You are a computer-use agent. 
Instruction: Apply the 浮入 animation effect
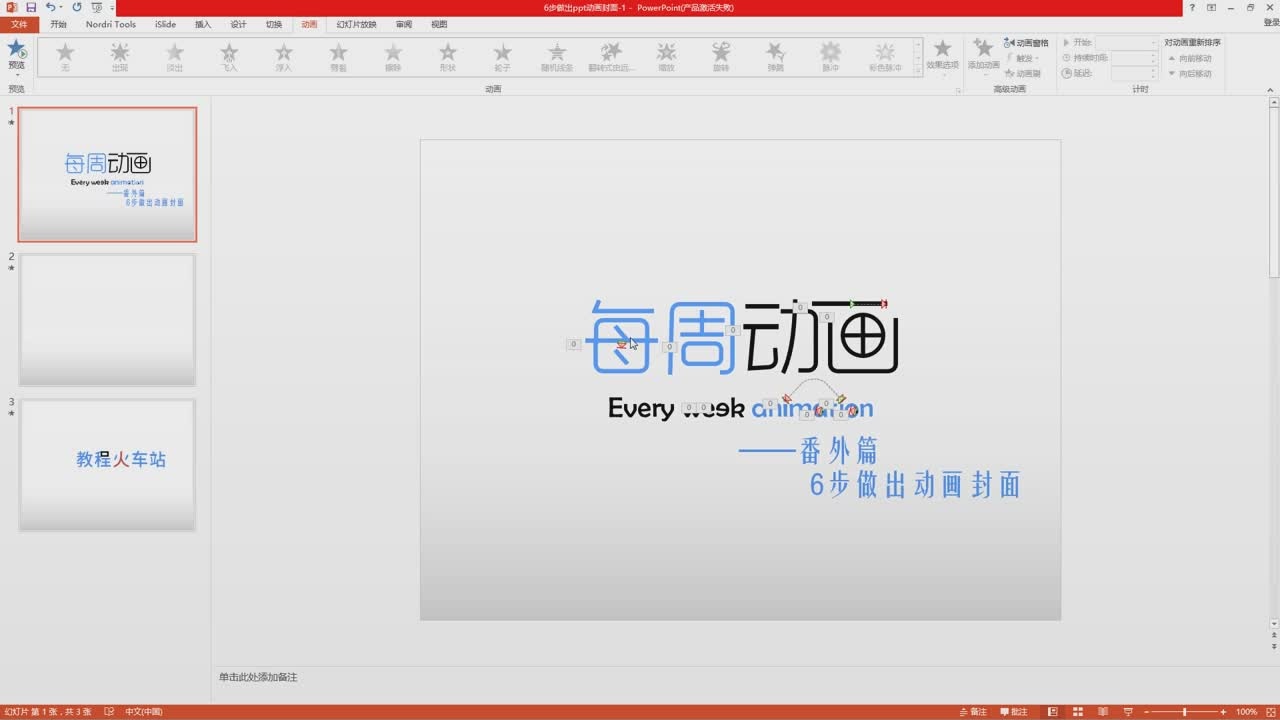pyautogui.click(x=284, y=58)
